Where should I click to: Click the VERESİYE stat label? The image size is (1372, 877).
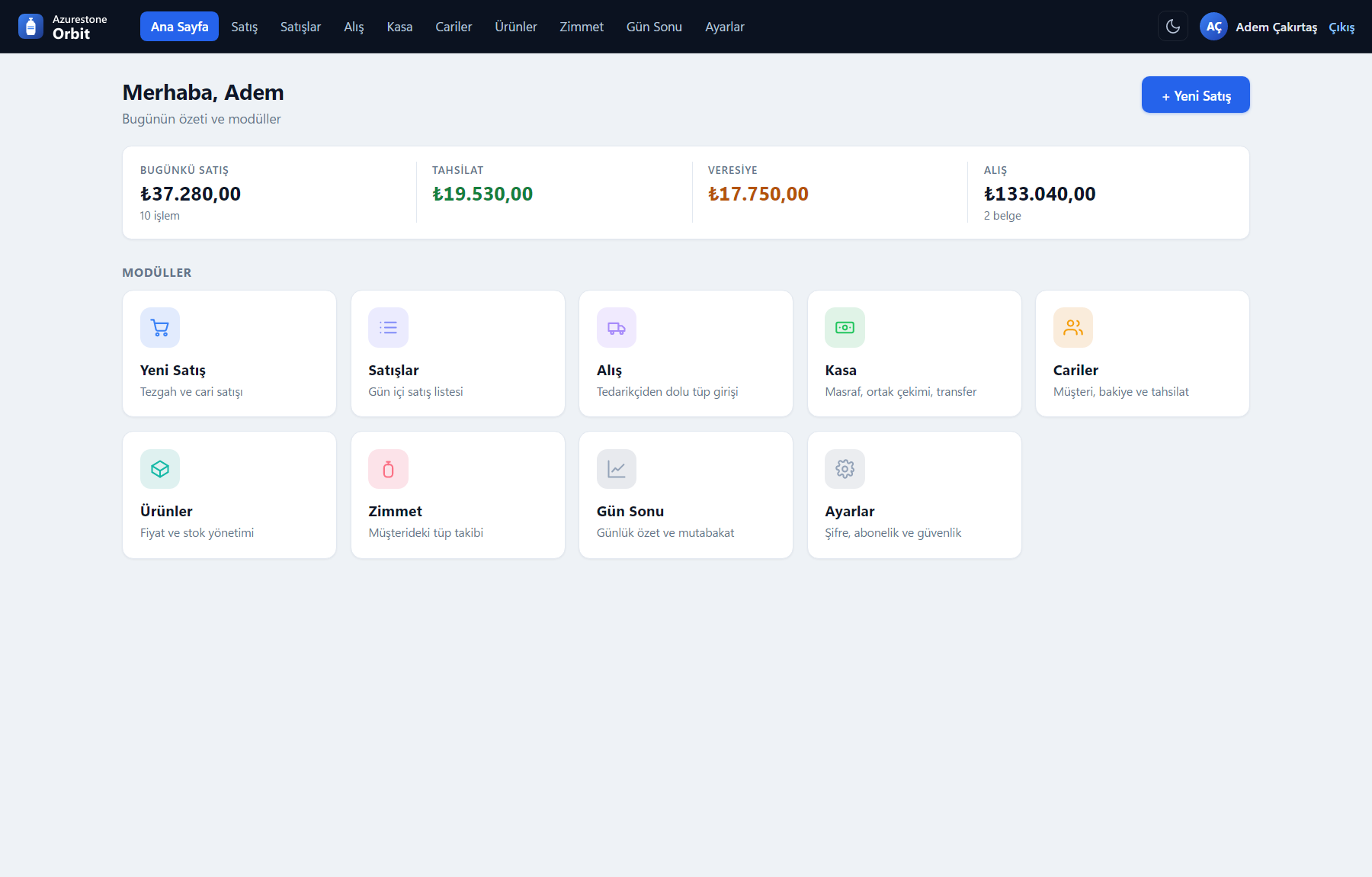pyautogui.click(x=732, y=170)
